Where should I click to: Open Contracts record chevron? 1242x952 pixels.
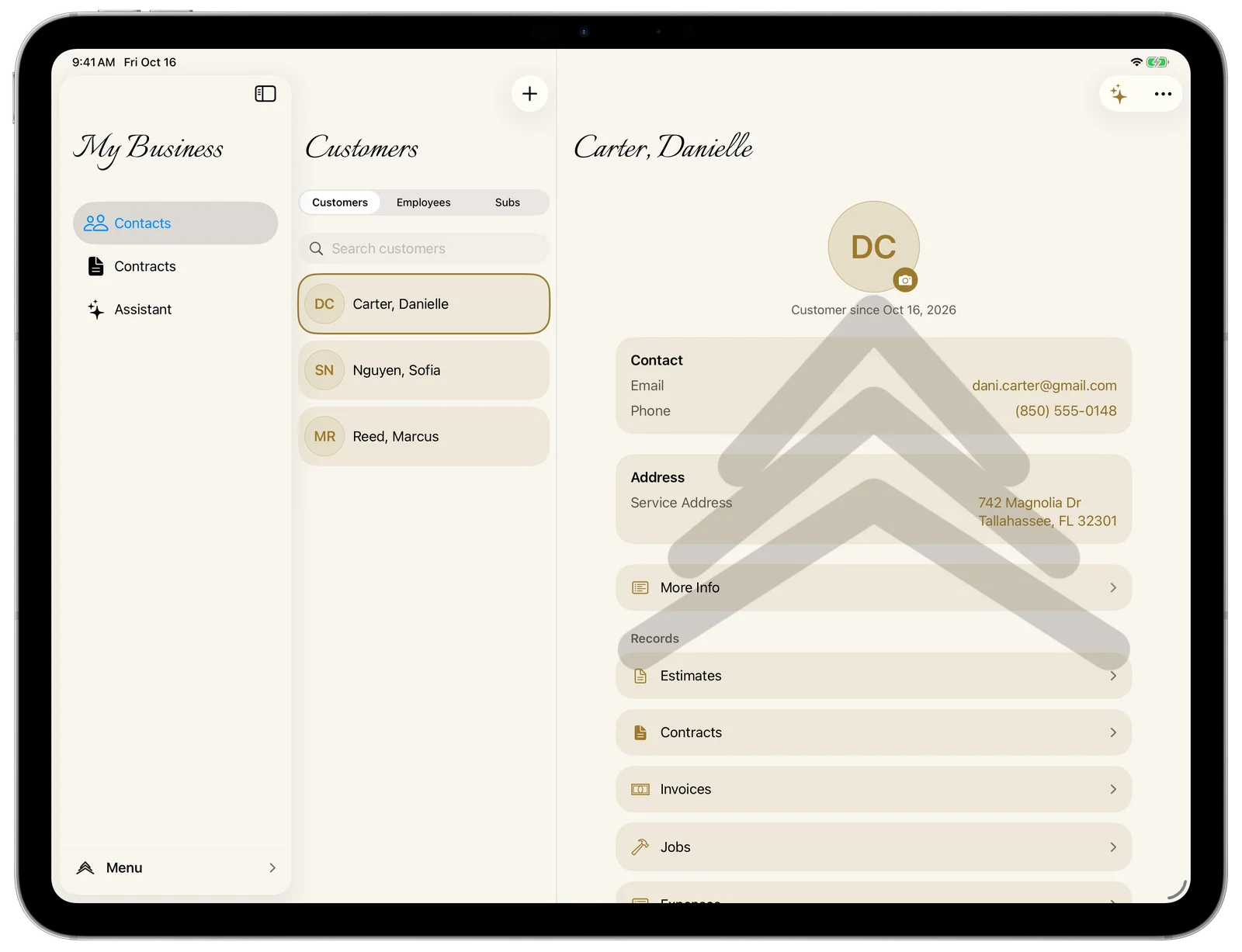click(x=1113, y=732)
